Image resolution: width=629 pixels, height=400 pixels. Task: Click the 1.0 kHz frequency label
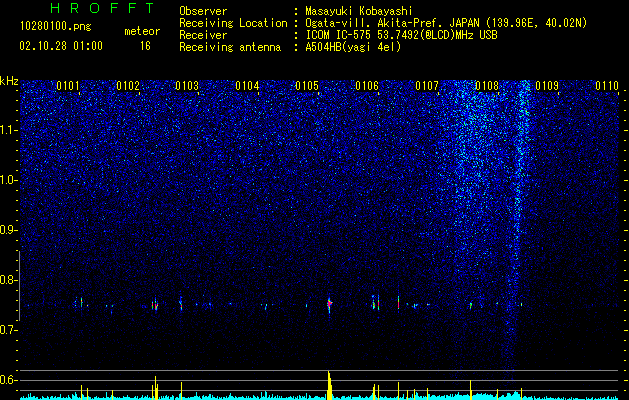(8, 180)
